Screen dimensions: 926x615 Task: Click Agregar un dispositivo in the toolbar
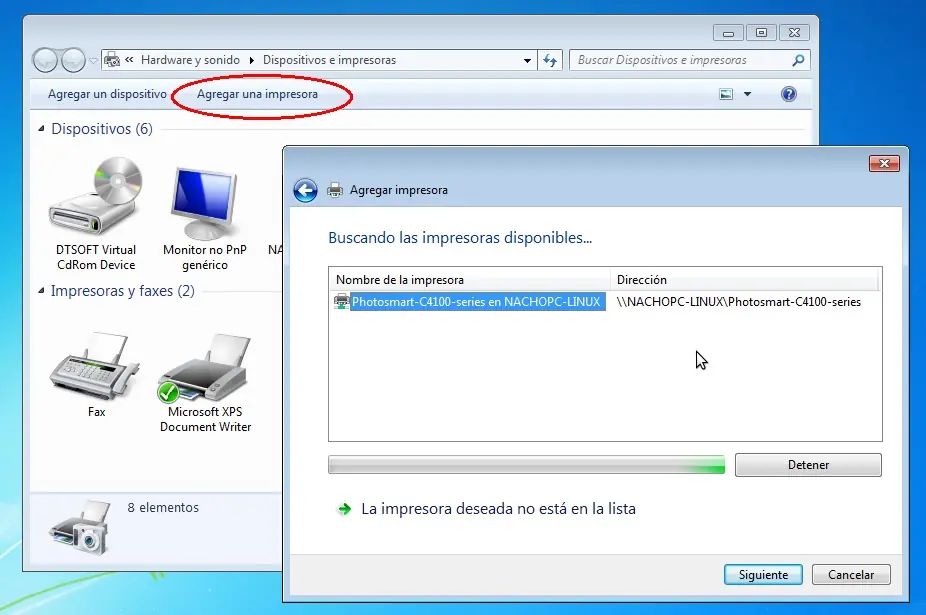tap(107, 94)
